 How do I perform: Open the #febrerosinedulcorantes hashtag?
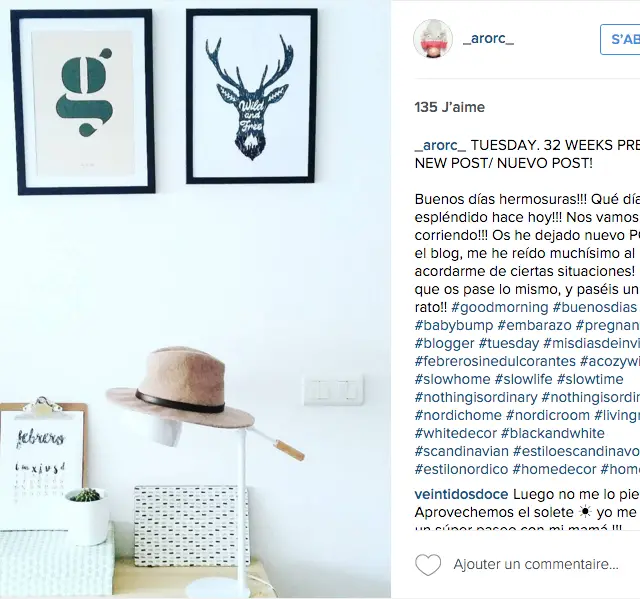495,361
